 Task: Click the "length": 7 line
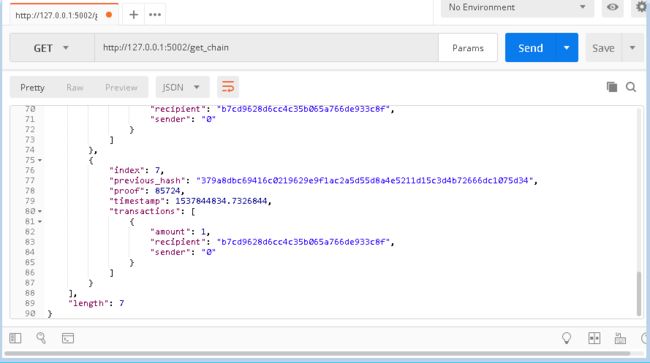click(96, 303)
